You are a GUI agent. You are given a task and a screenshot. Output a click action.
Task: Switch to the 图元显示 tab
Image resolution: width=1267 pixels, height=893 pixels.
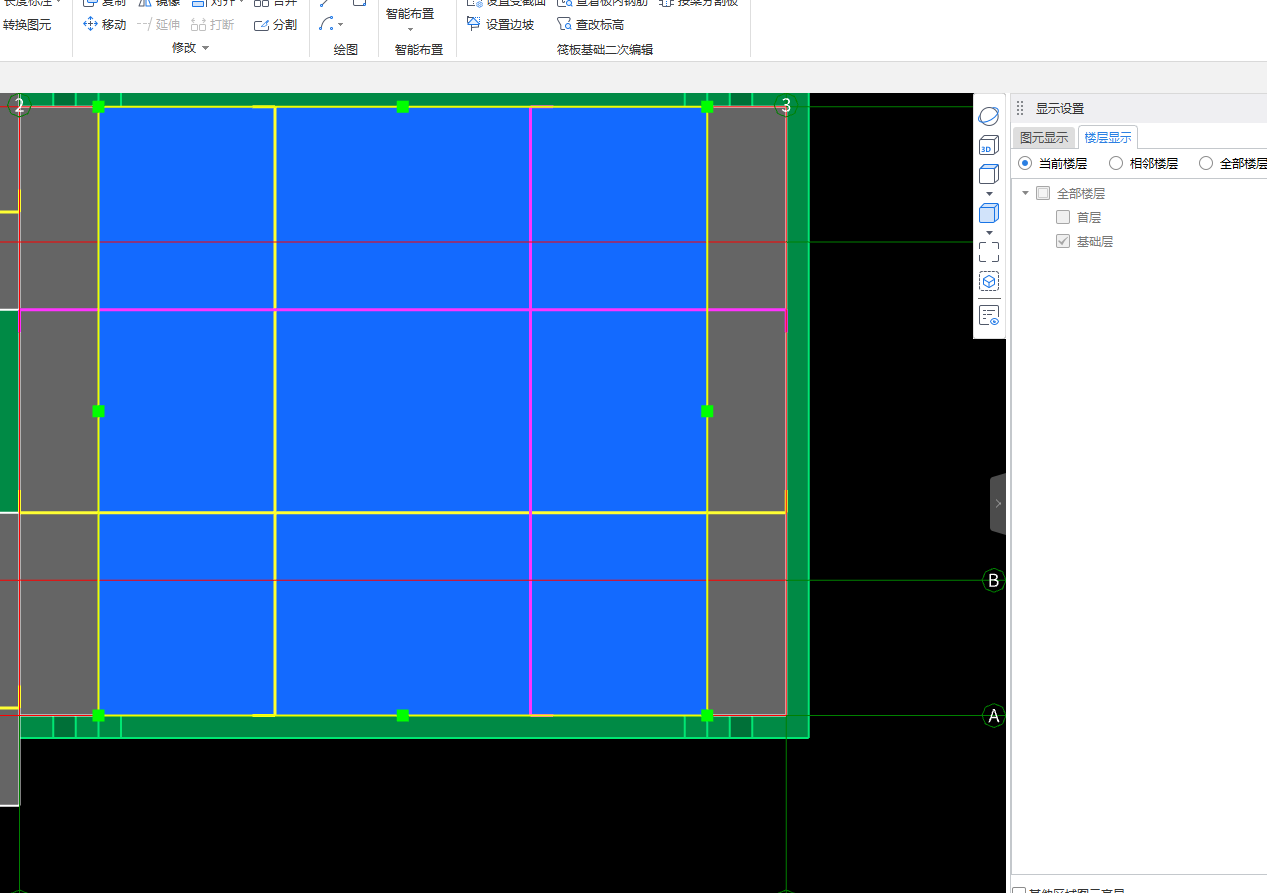point(1044,138)
